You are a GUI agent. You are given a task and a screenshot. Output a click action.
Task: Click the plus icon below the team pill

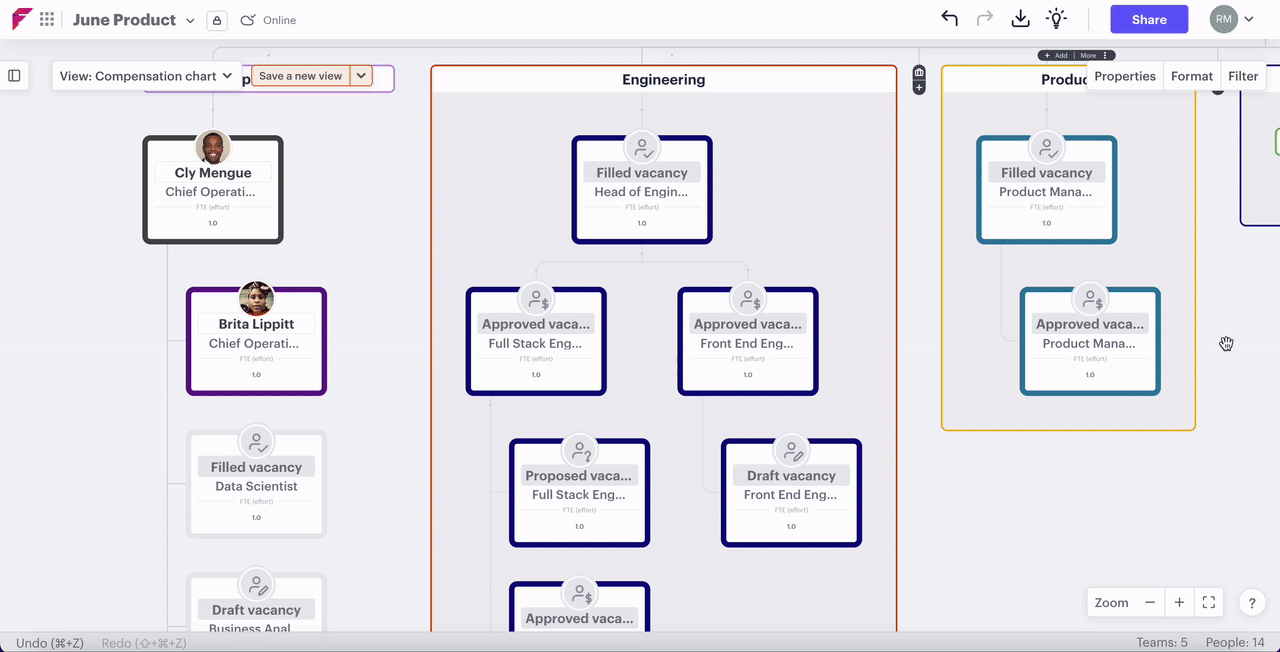coord(918,87)
